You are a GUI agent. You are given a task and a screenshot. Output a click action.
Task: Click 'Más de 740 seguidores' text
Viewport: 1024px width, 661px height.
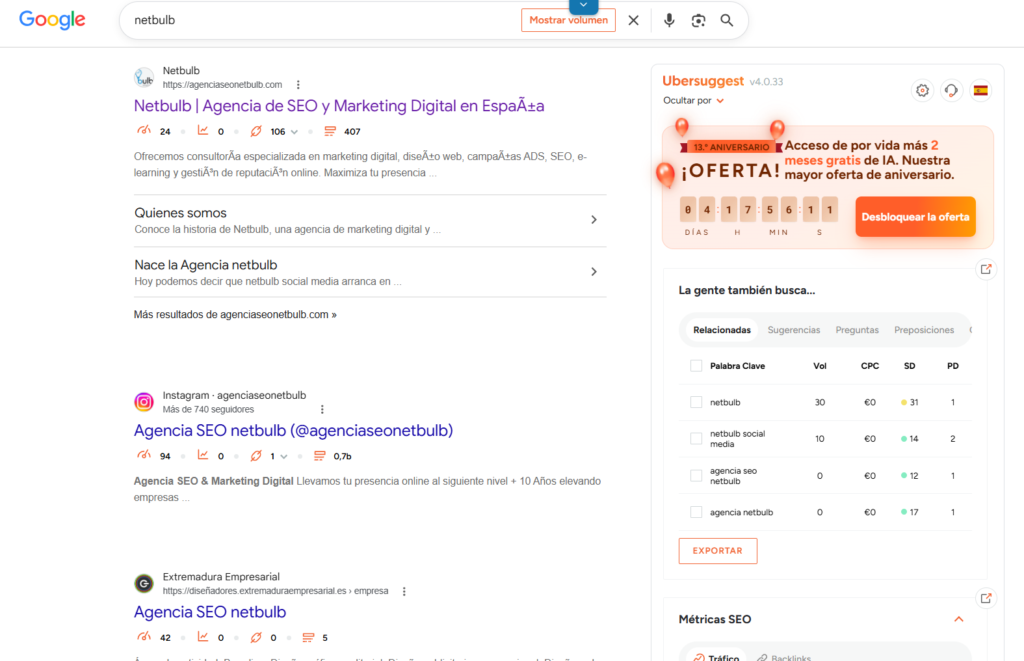[208, 410]
